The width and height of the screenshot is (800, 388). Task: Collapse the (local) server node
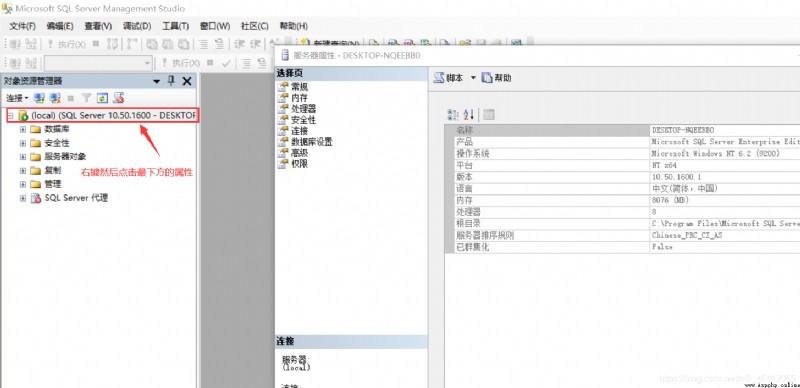[x=10, y=116]
